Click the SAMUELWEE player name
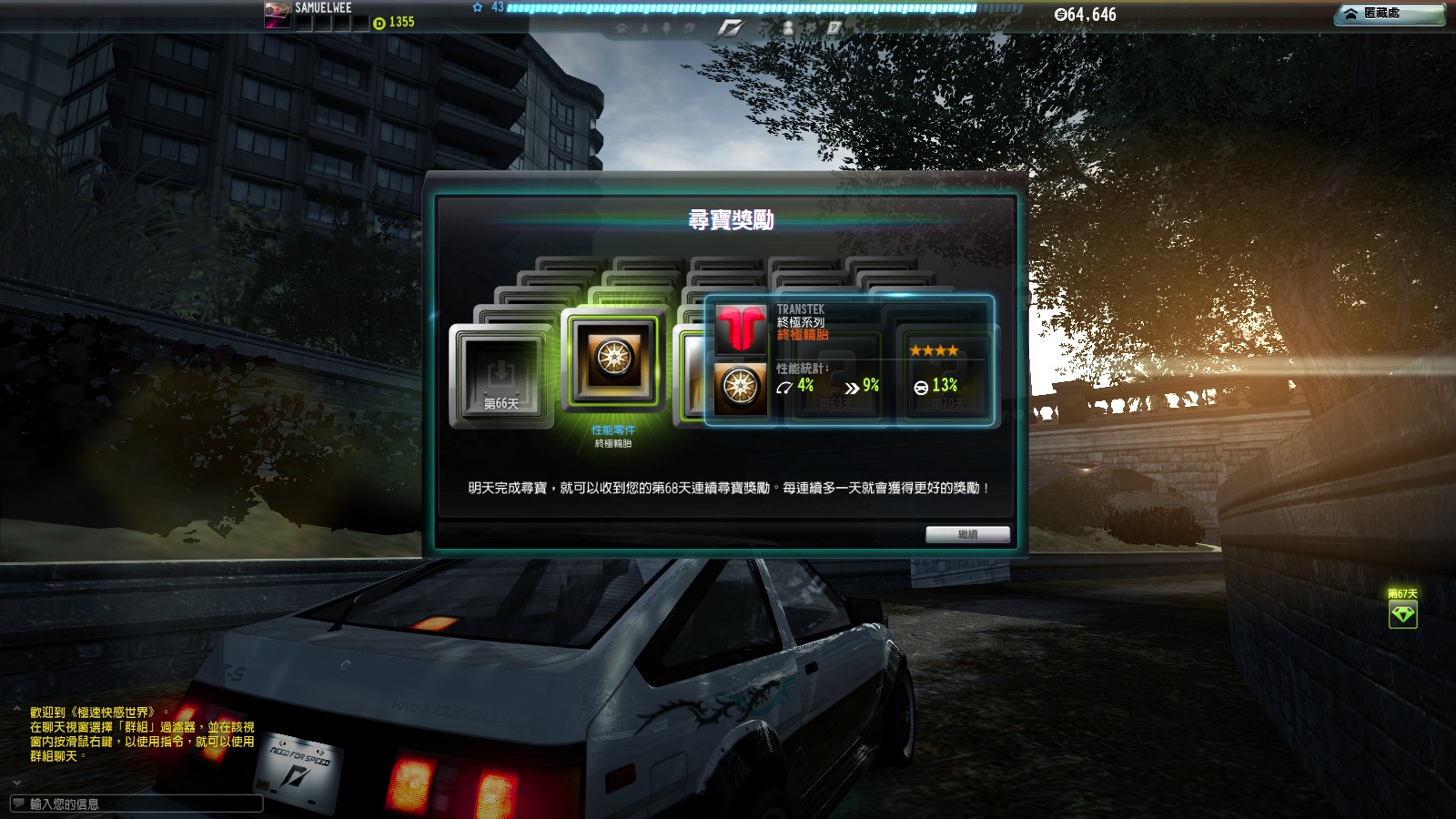The image size is (1456, 819). [x=323, y=7]
